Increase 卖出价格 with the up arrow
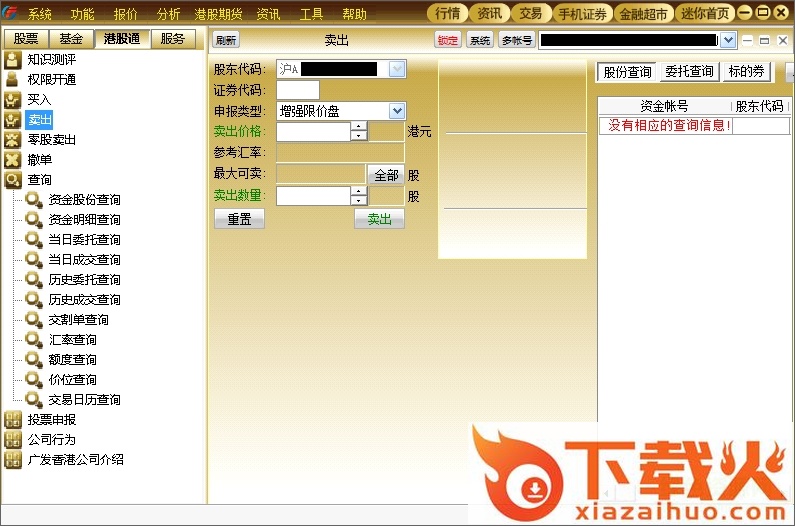 tap(359, 126)
